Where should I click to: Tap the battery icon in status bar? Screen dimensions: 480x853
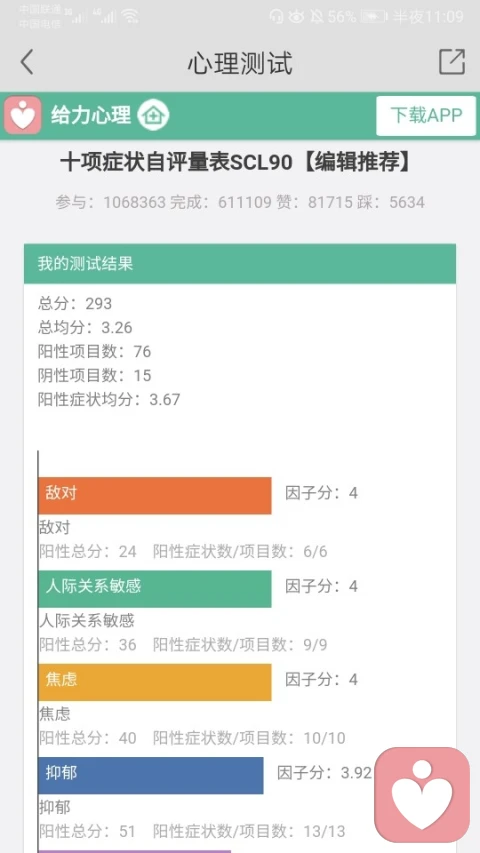374,17
